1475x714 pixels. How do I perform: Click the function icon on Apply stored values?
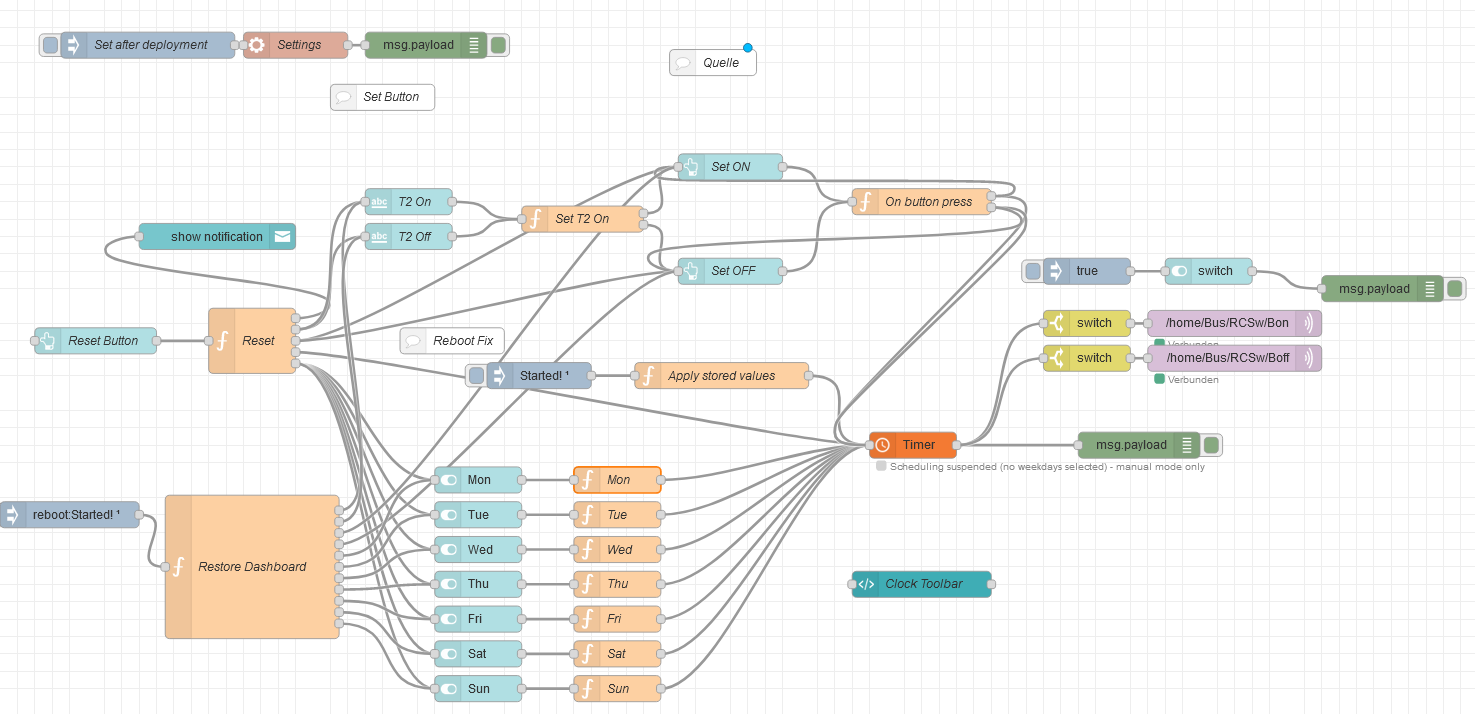point(648,376)
